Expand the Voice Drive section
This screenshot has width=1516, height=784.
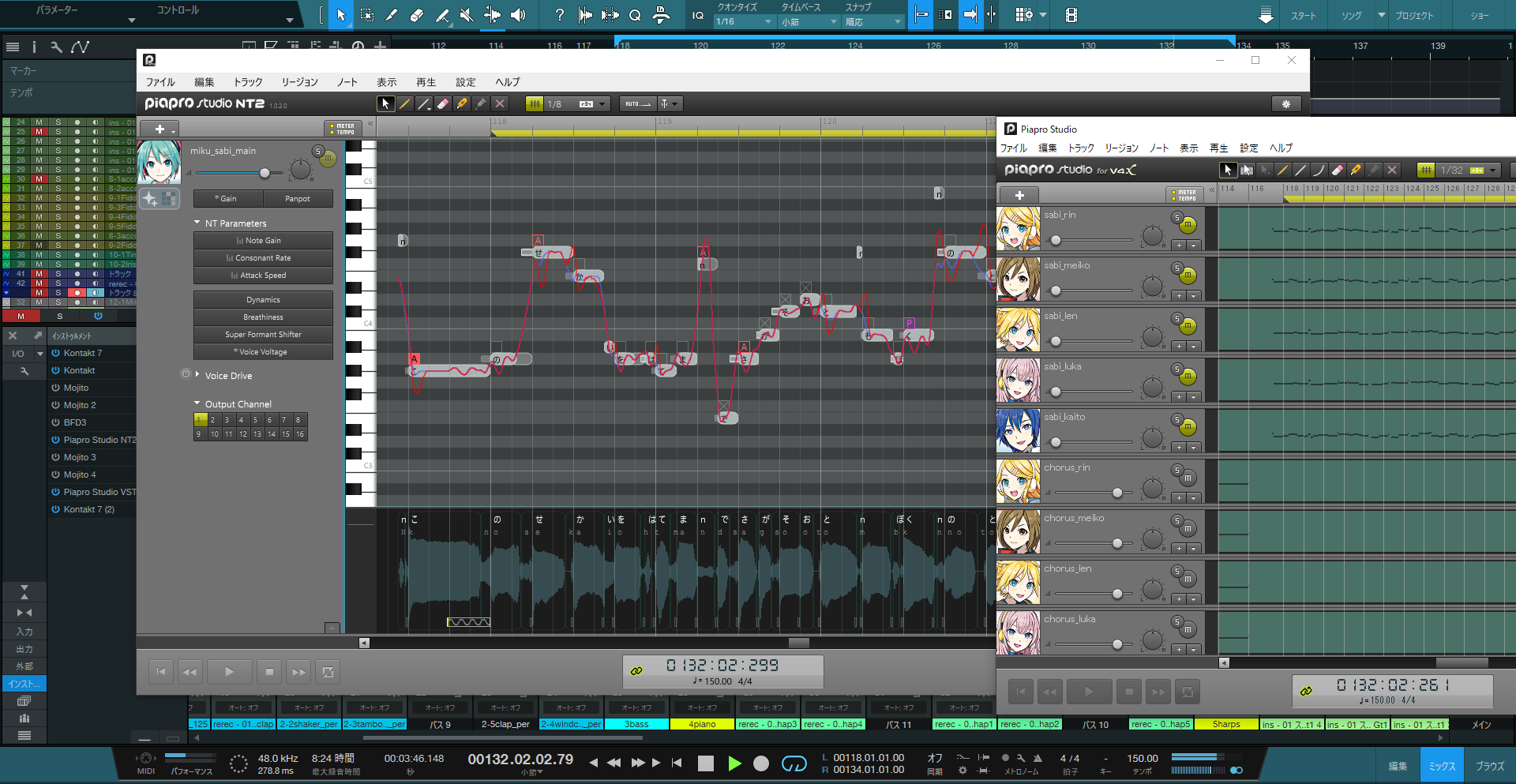pos(197,375)
